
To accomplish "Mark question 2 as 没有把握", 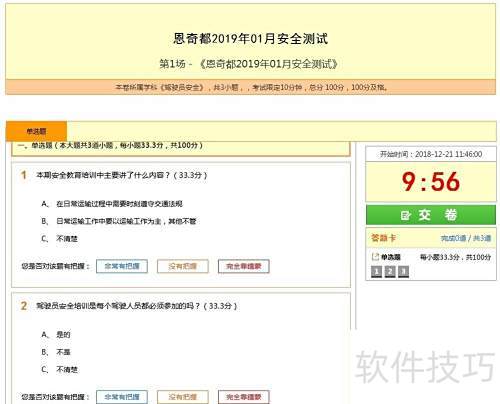I will 183,397.
